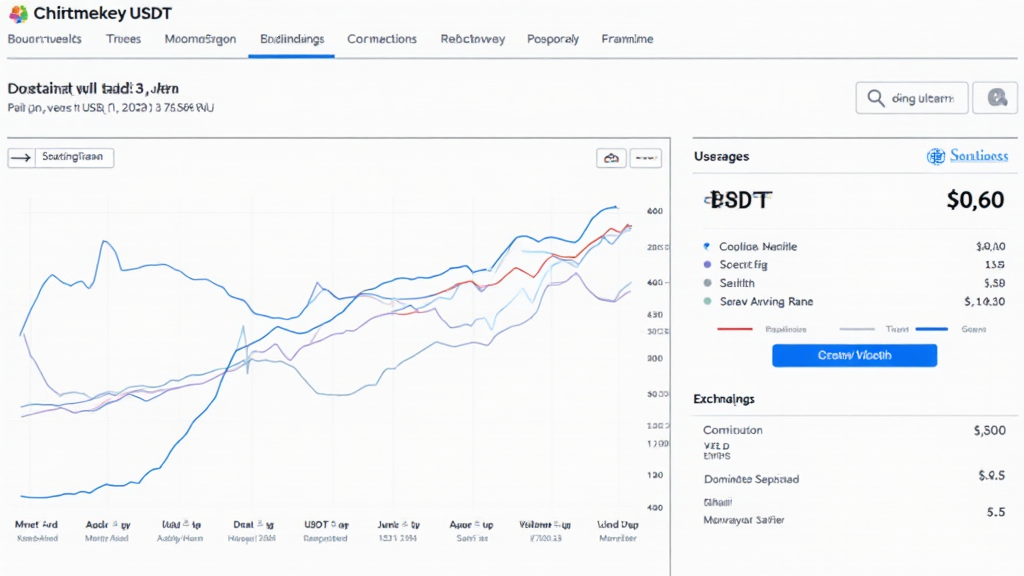This screenshot has height=576, width=1024.
Task: Open the dash options button beside cloud icon
Action: [x=646, y=158]
